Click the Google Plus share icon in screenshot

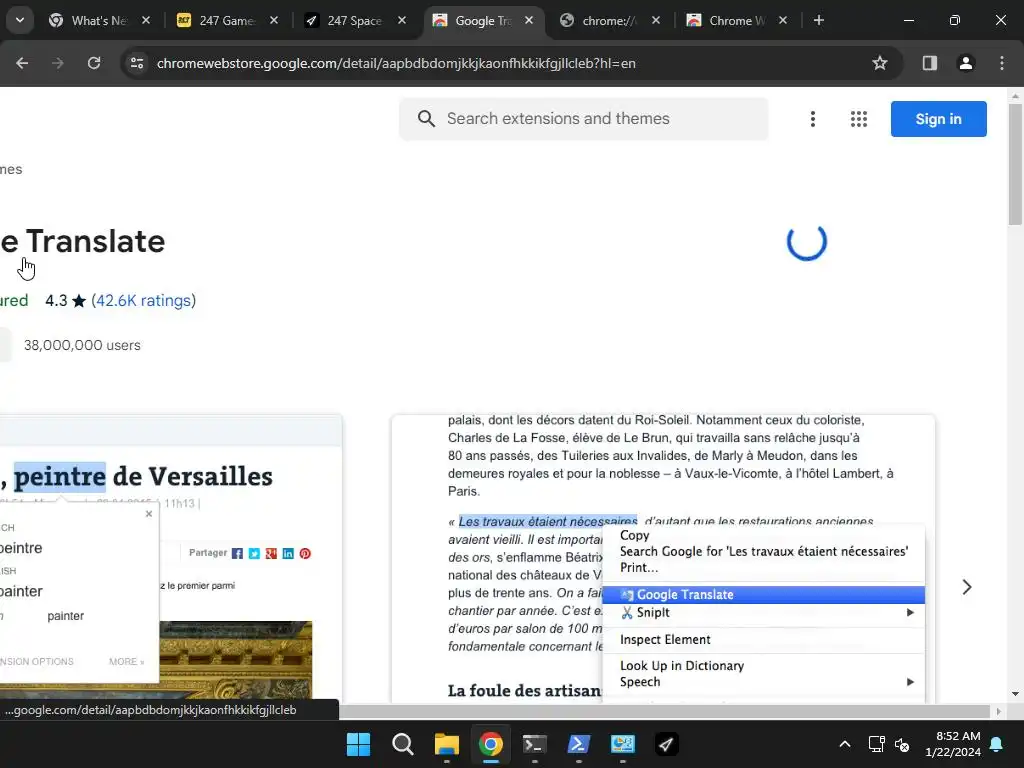271,554
